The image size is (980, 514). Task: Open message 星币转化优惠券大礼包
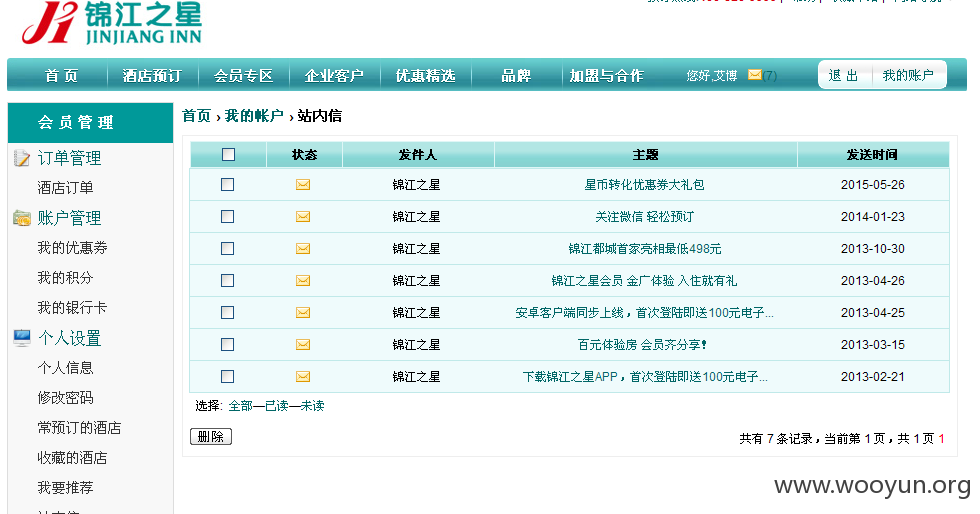point(644,184)
